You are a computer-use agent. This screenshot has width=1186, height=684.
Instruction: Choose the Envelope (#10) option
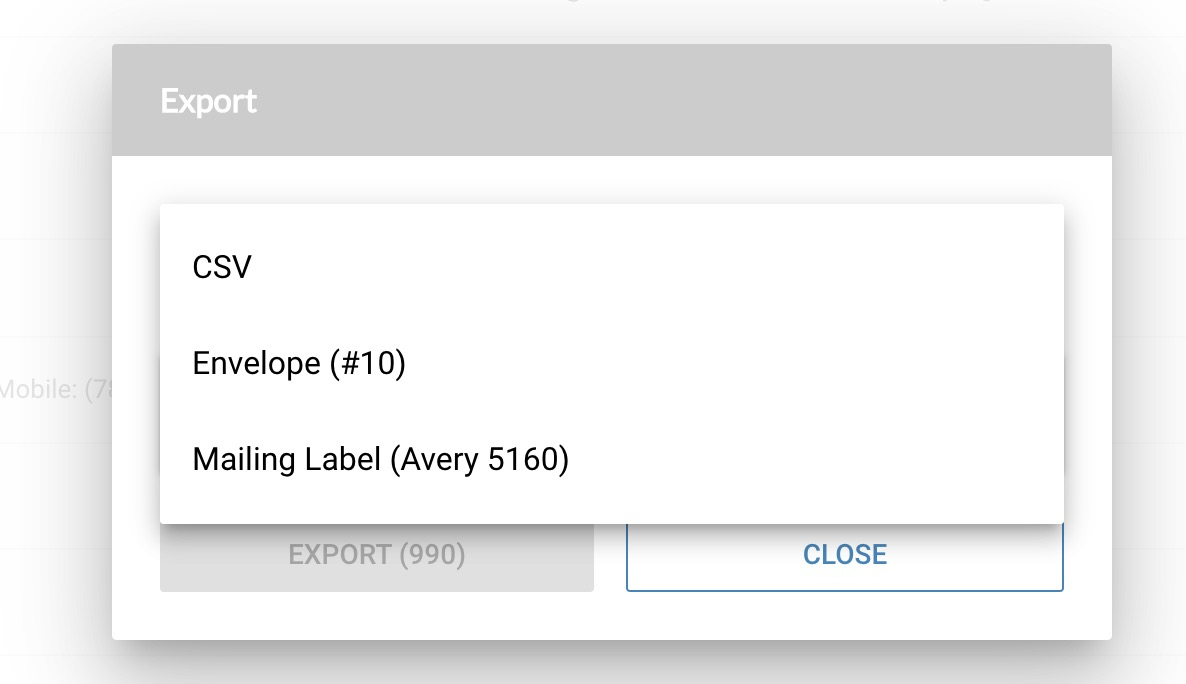pyautogui.click(x=611, y=363)
